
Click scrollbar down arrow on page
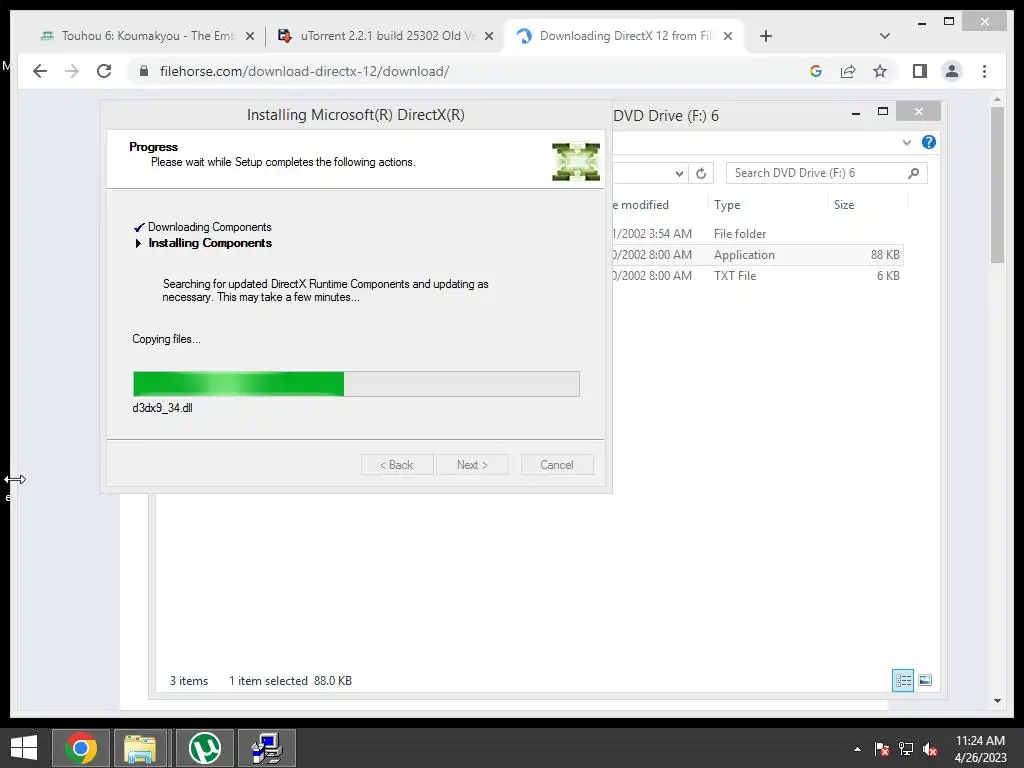997,701
